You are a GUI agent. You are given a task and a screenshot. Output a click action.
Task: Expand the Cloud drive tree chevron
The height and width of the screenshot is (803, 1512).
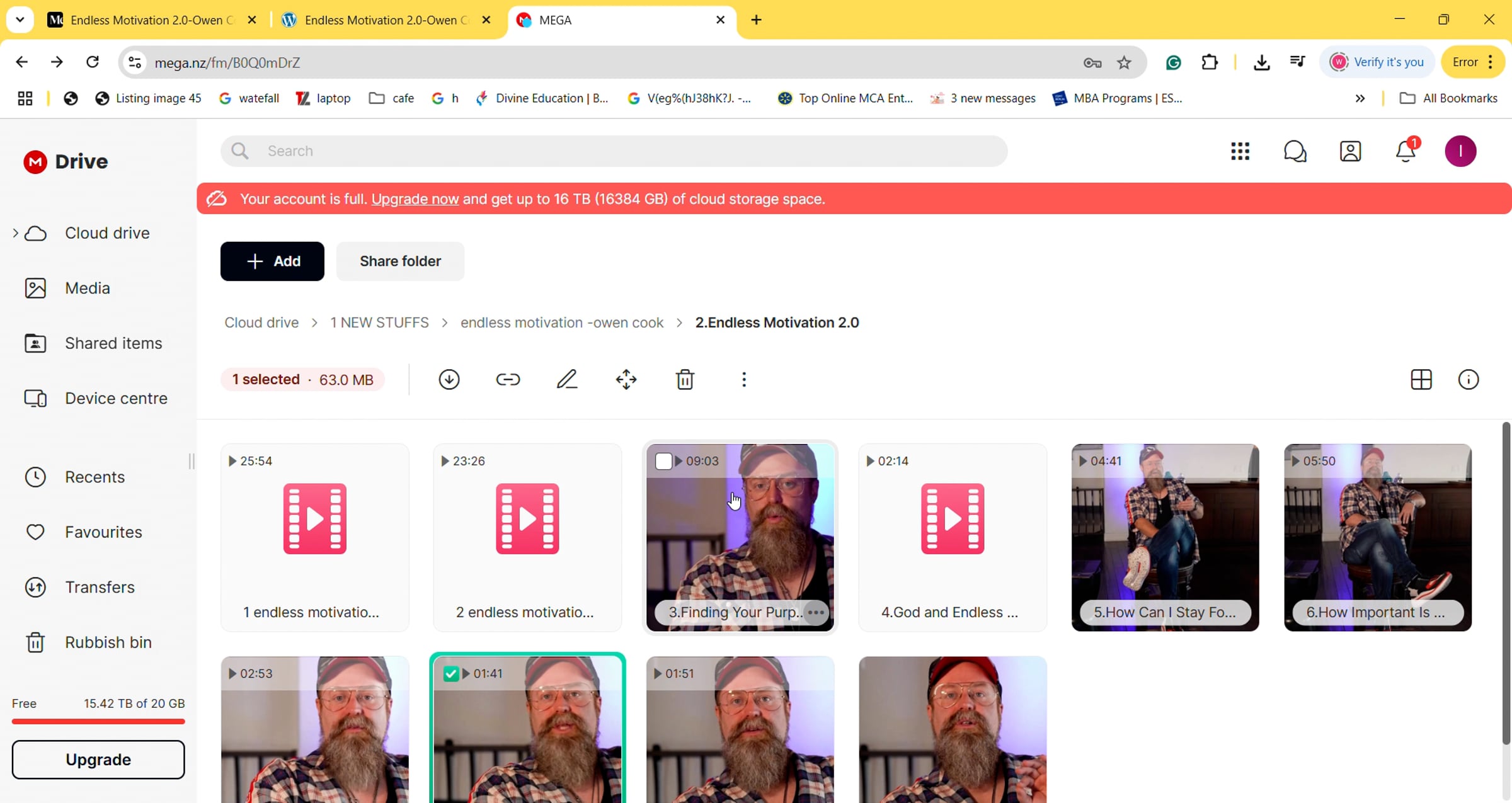pyautogui.click(x=16, y=233)
